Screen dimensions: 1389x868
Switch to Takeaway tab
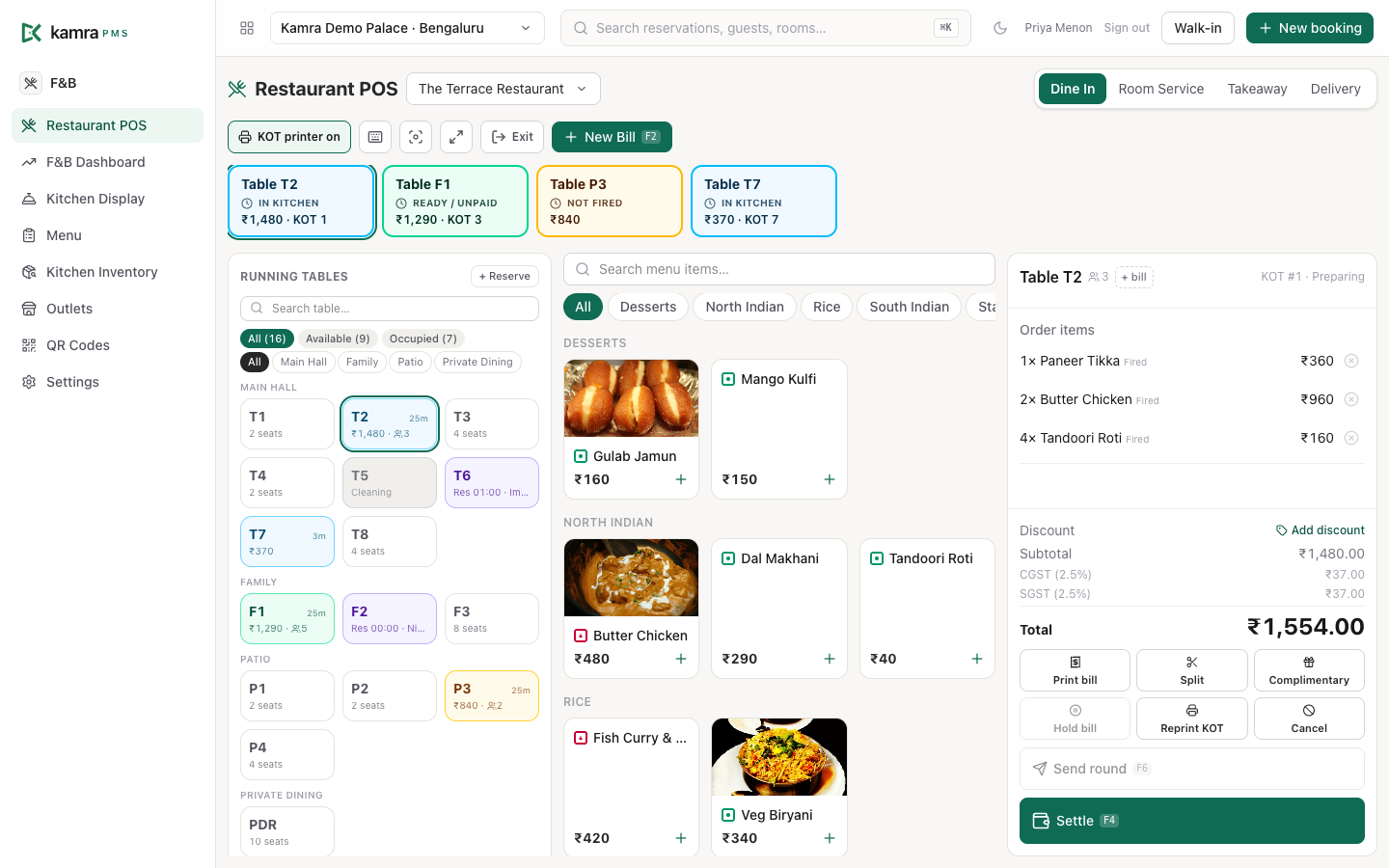coord(1257,89)
